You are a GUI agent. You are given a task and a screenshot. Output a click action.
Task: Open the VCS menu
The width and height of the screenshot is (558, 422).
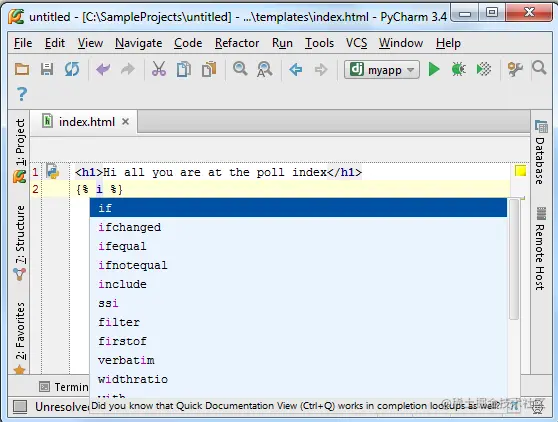click(356, 43)
